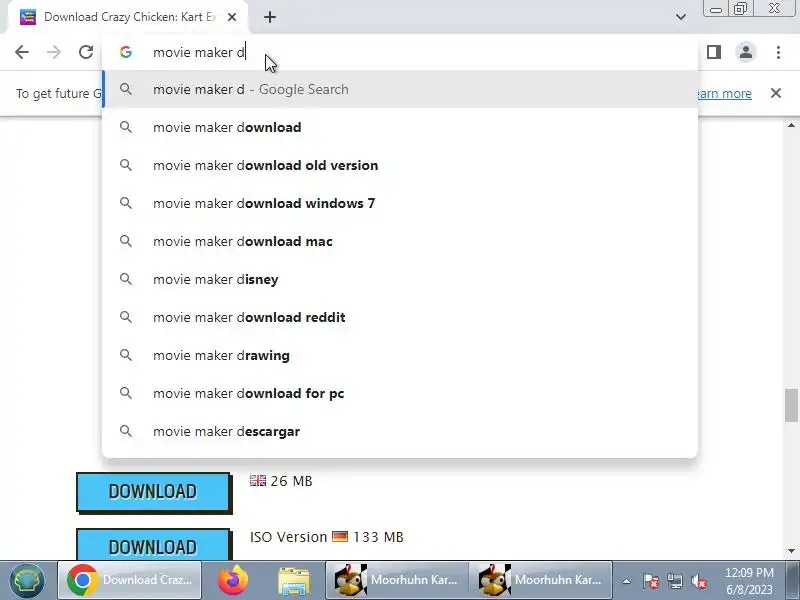
Task: Click the browser Back arrow
Action: (x=22, y=52)
